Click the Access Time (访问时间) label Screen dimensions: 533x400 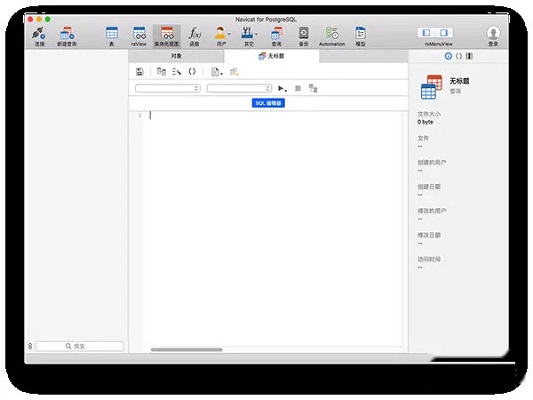[429, 259]
